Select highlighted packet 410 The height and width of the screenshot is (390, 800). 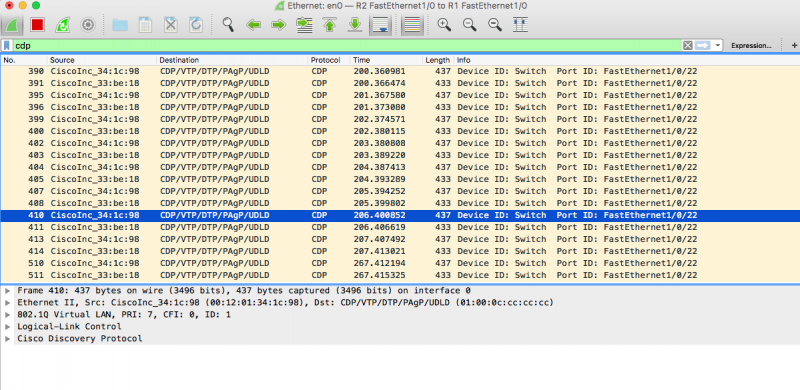click(x=400, y=215)
